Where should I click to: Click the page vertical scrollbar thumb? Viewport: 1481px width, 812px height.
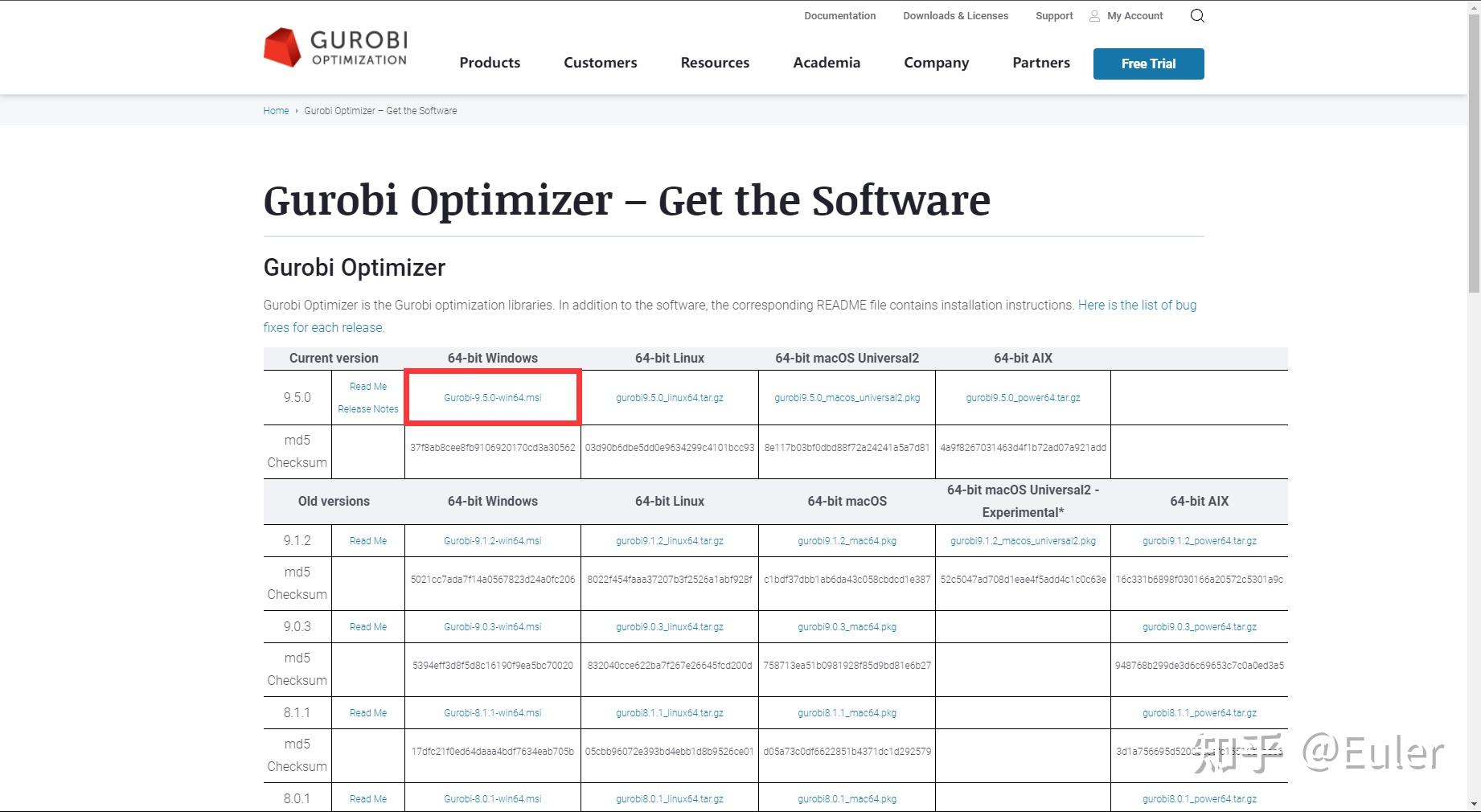pos(1474,153)
